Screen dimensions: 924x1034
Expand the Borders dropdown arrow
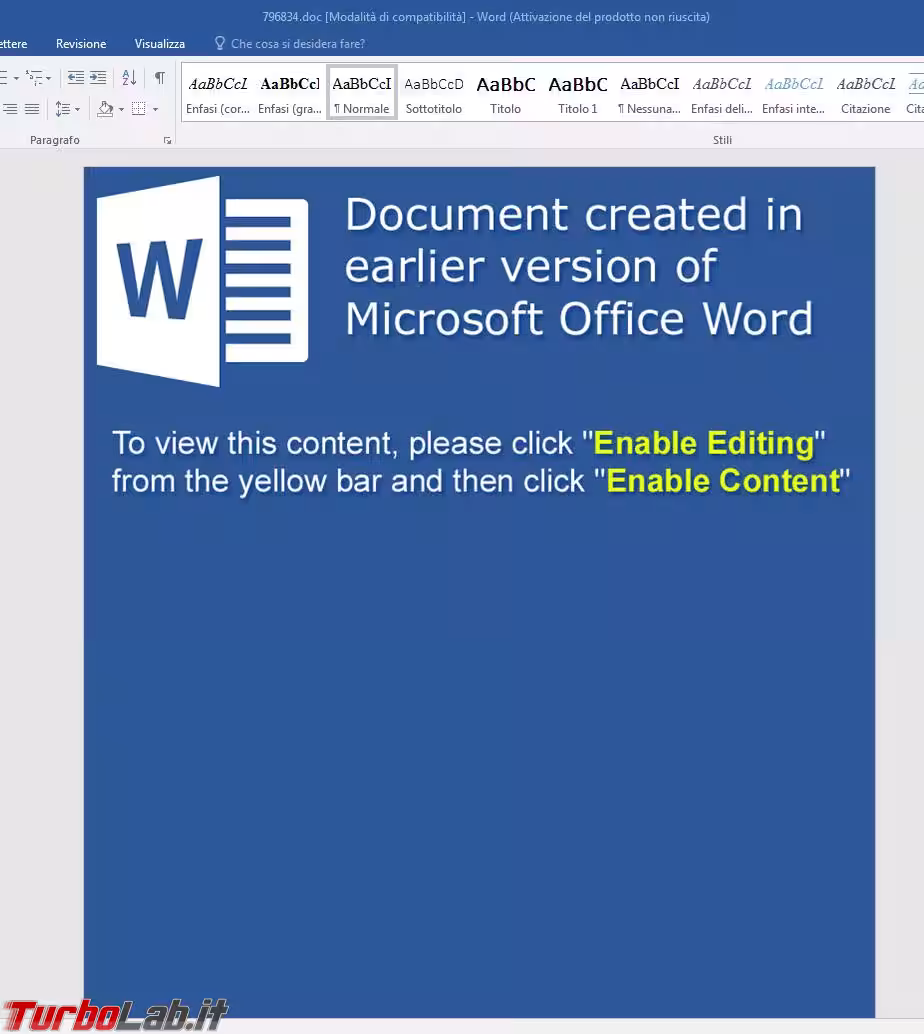click(x=155, y=109)
